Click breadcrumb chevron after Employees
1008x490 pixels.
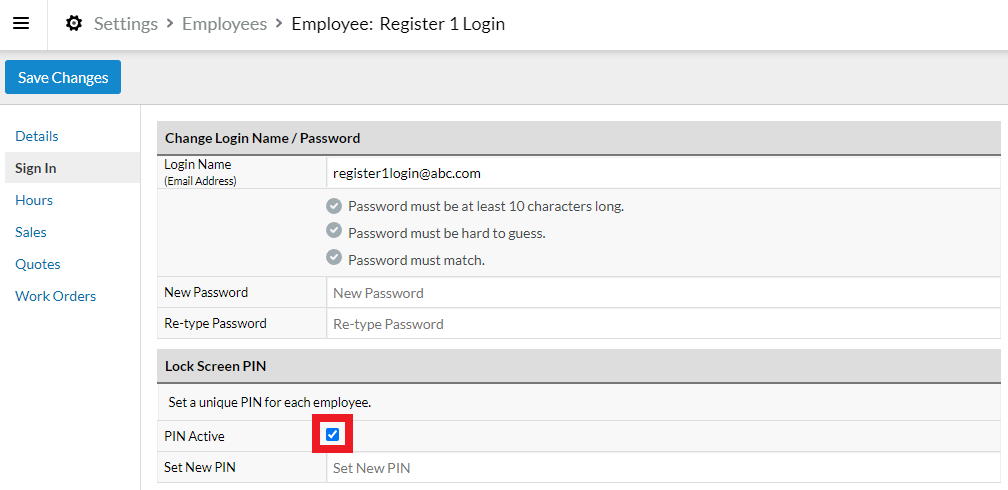(279, 24)
